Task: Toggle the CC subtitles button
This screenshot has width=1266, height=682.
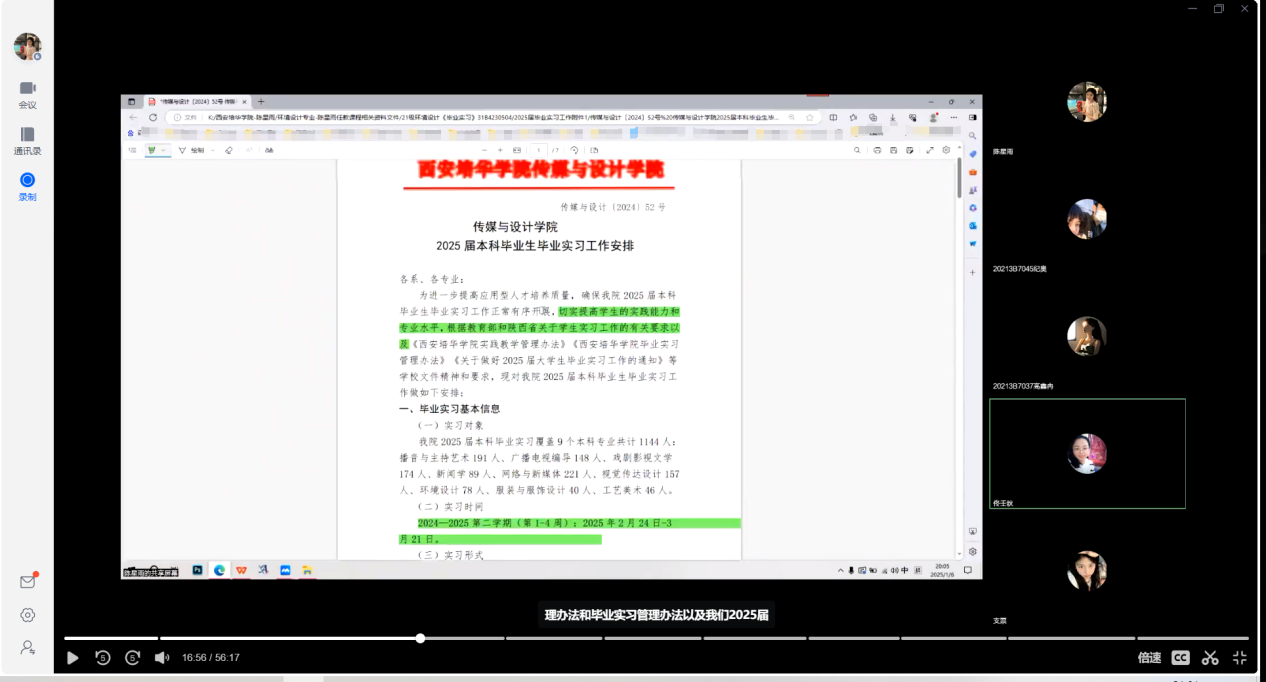Action: (x=1181, y=657)
